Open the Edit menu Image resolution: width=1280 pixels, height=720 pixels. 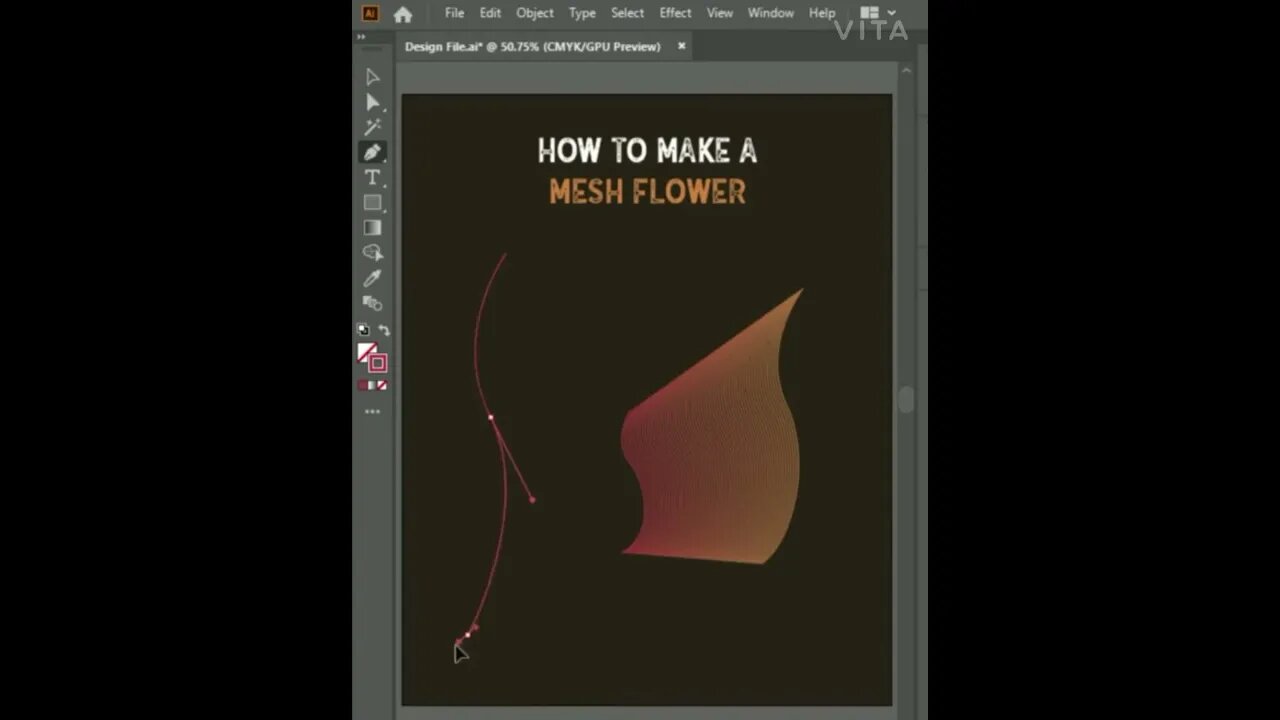[x=490, y=13]
